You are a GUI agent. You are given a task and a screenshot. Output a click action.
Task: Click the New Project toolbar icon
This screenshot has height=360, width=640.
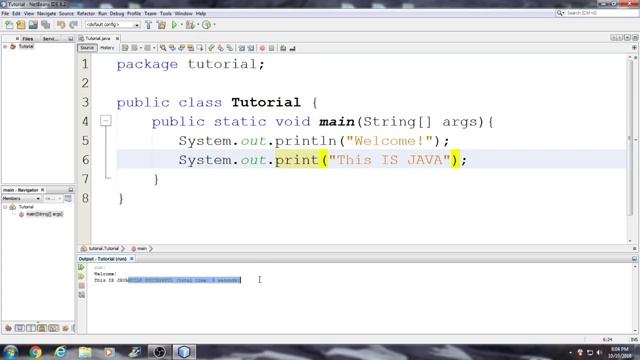(21, 25)
